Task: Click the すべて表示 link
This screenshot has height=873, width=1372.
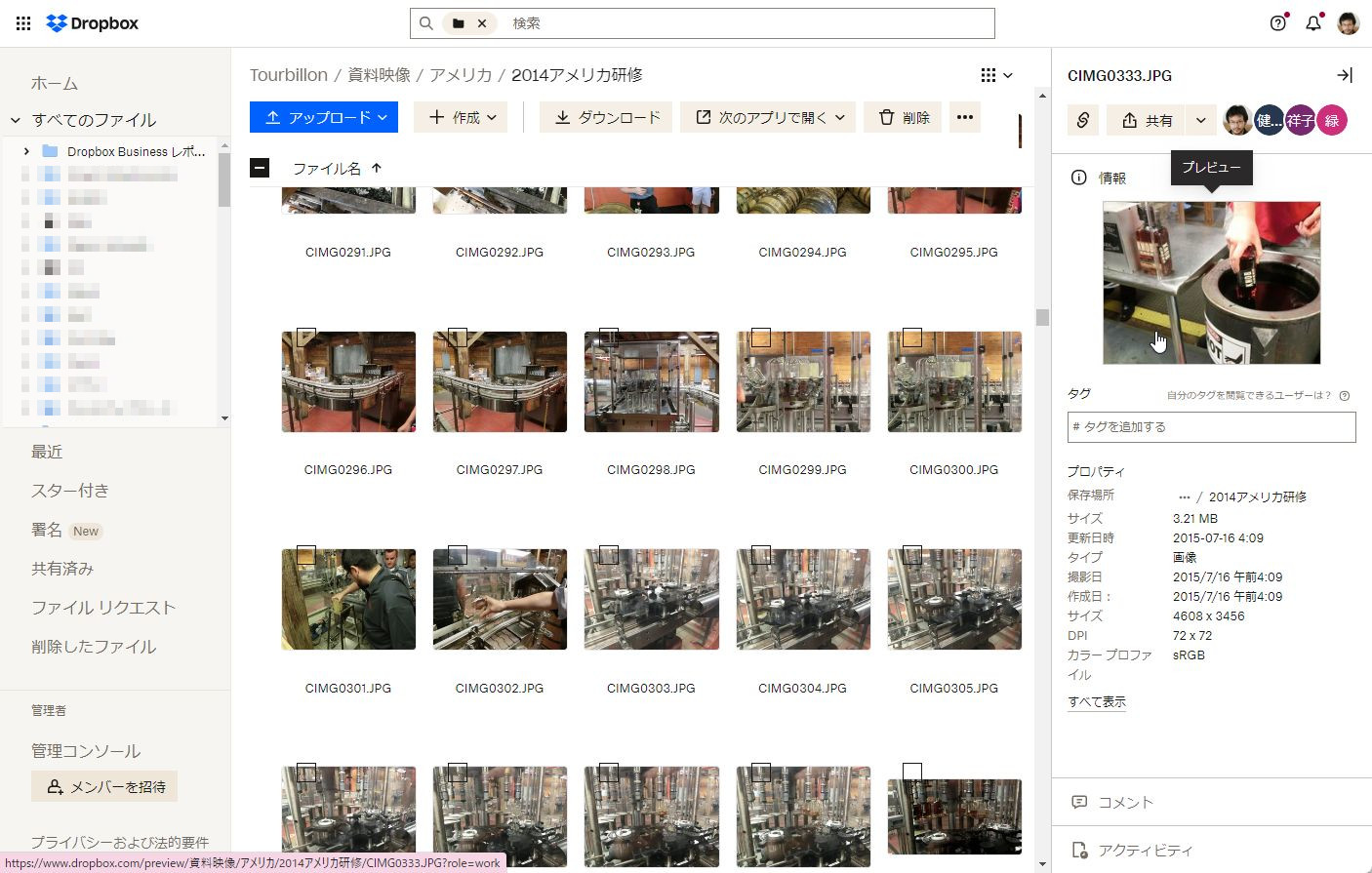Action: [1097, 701]
